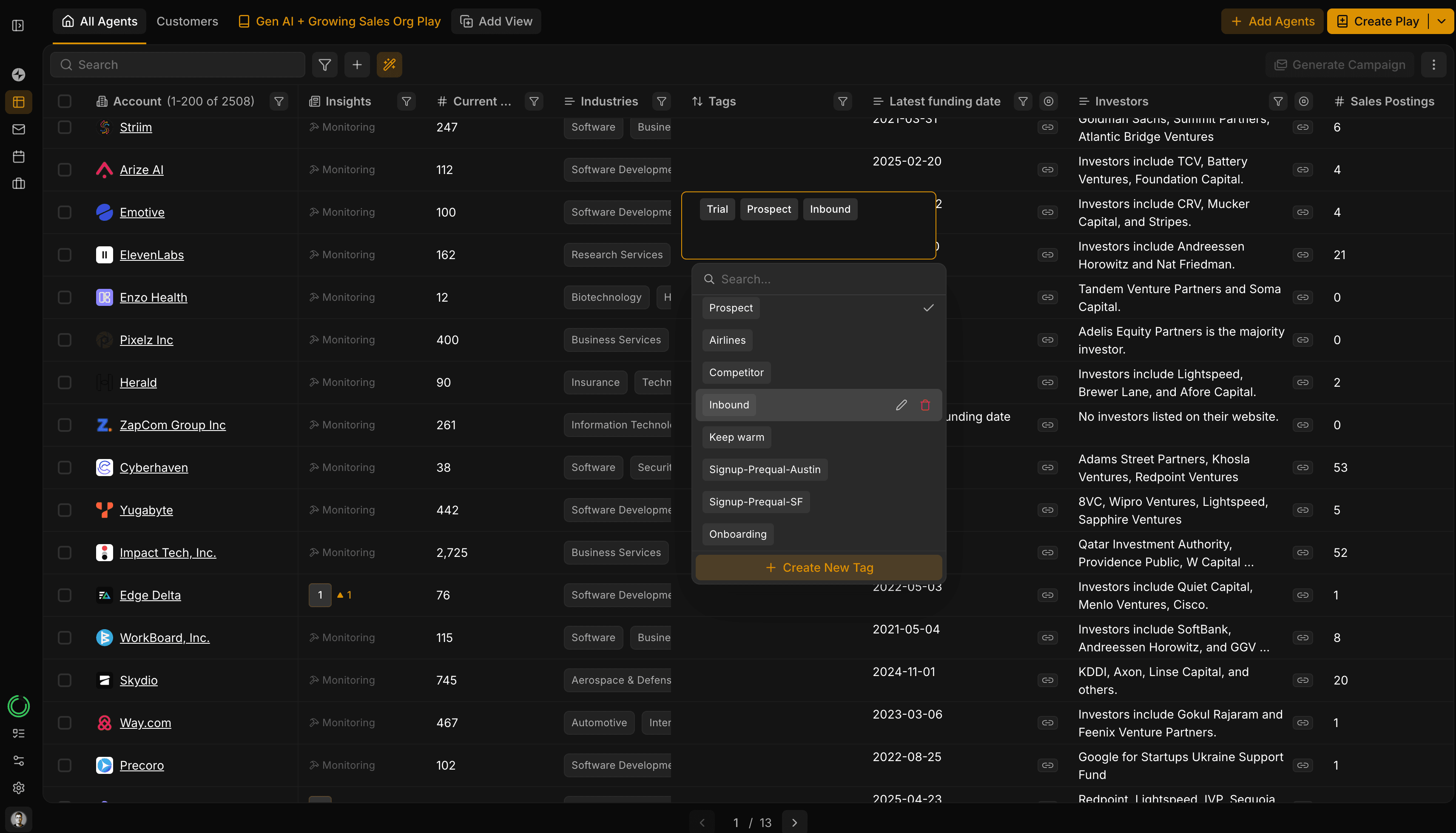Click the three-dot more options menu
The image size is (1456, 833).
tap(1433, 65)
